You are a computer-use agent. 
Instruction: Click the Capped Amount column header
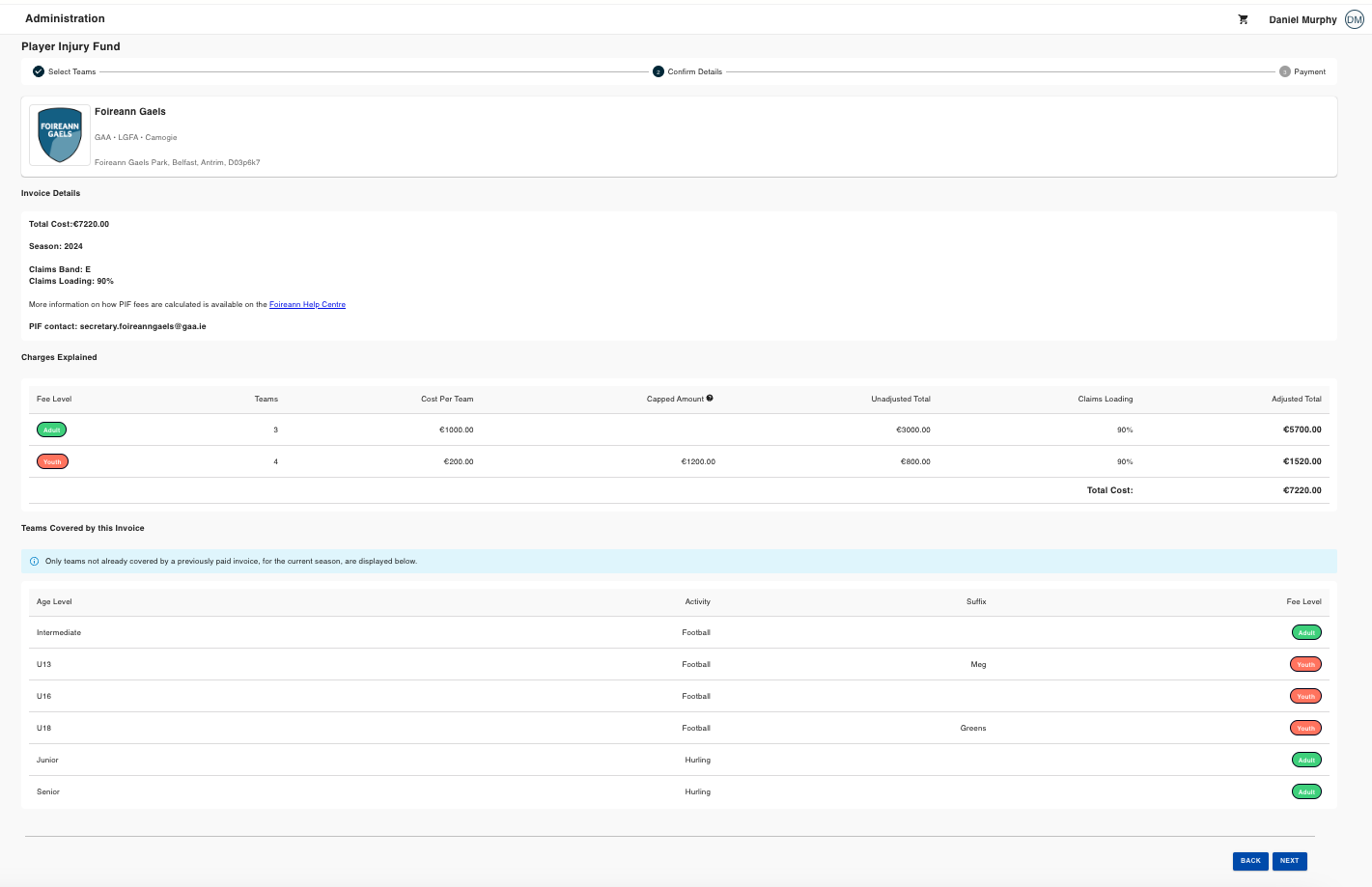675,399
